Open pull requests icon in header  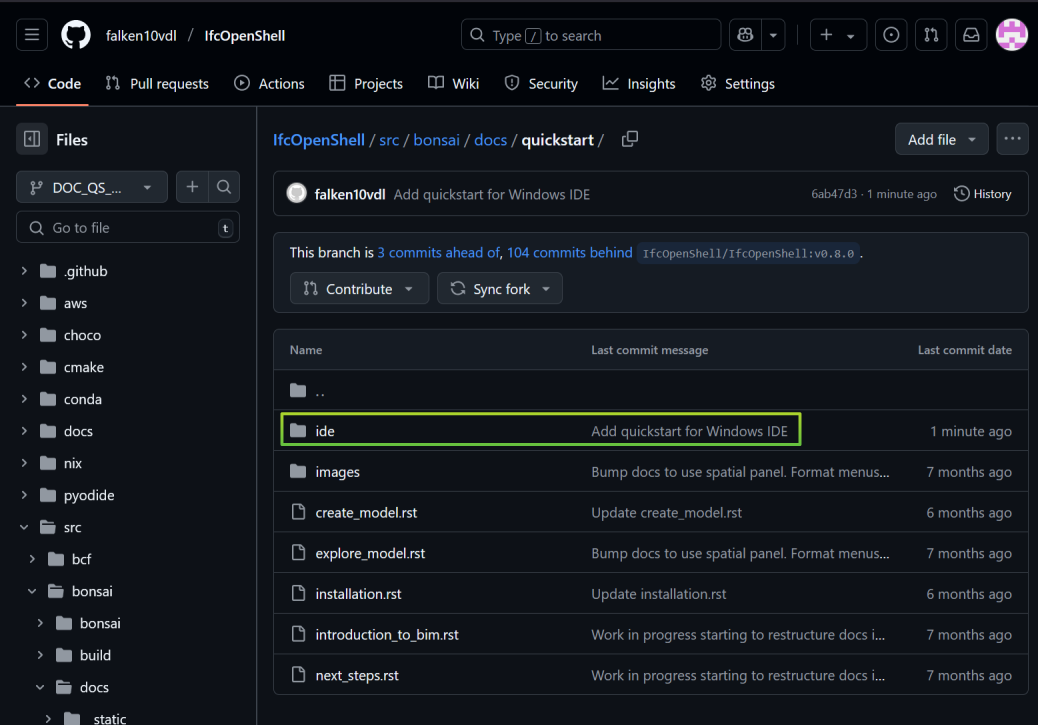(931, 35)
